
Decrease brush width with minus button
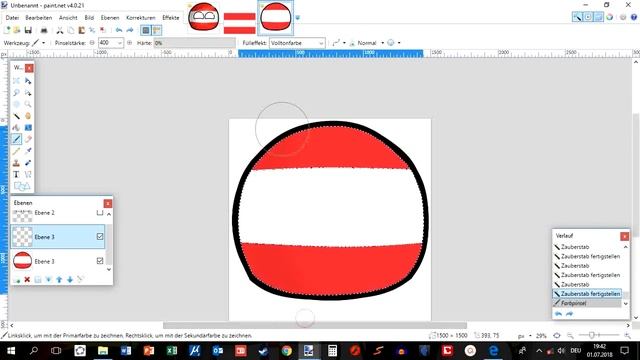(x=92, y=43)
